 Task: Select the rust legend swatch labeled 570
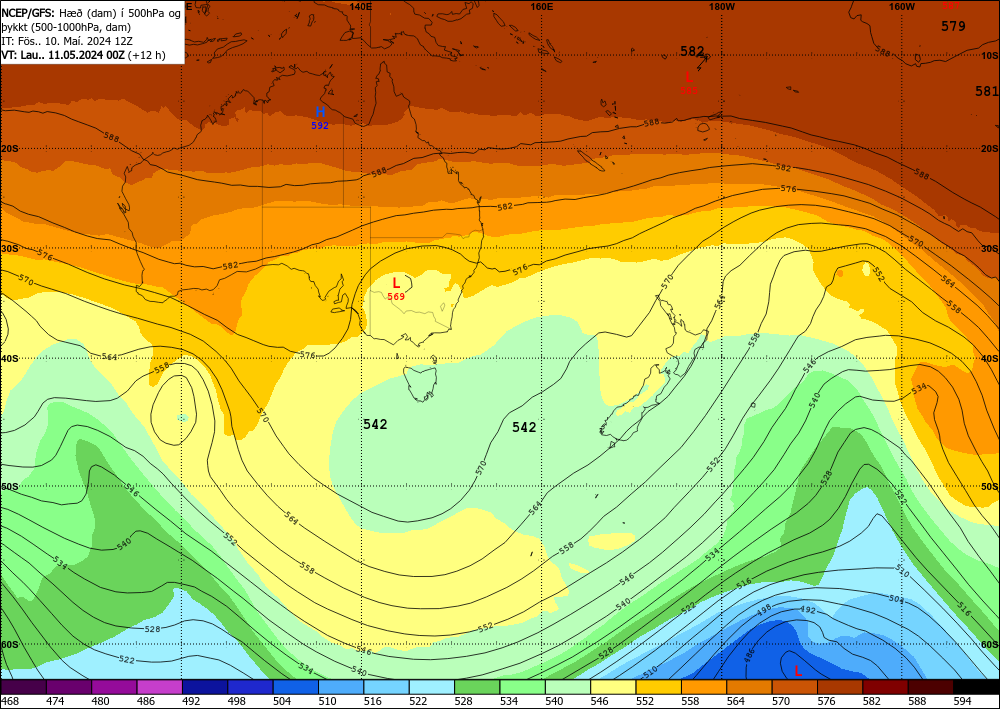pos(793,687)
